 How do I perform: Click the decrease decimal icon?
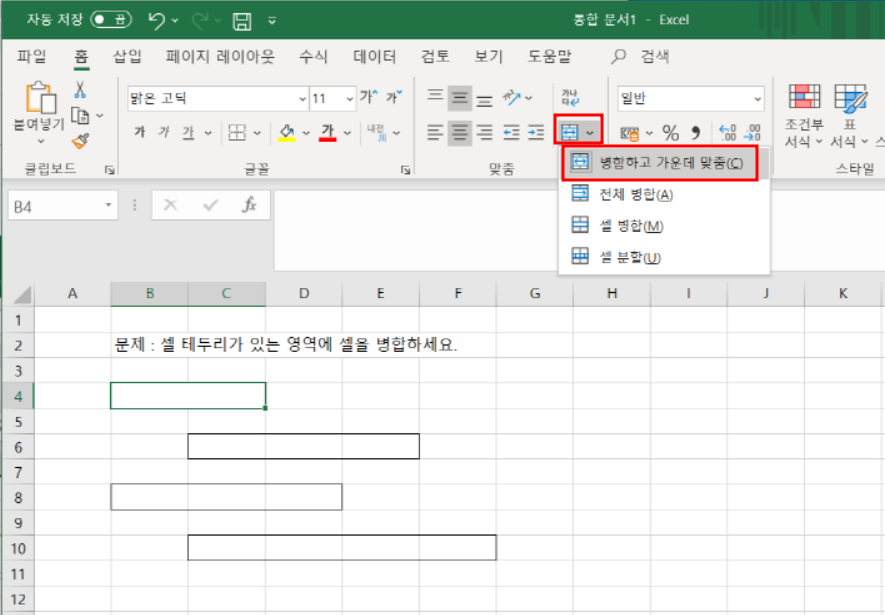pos(752,133)
